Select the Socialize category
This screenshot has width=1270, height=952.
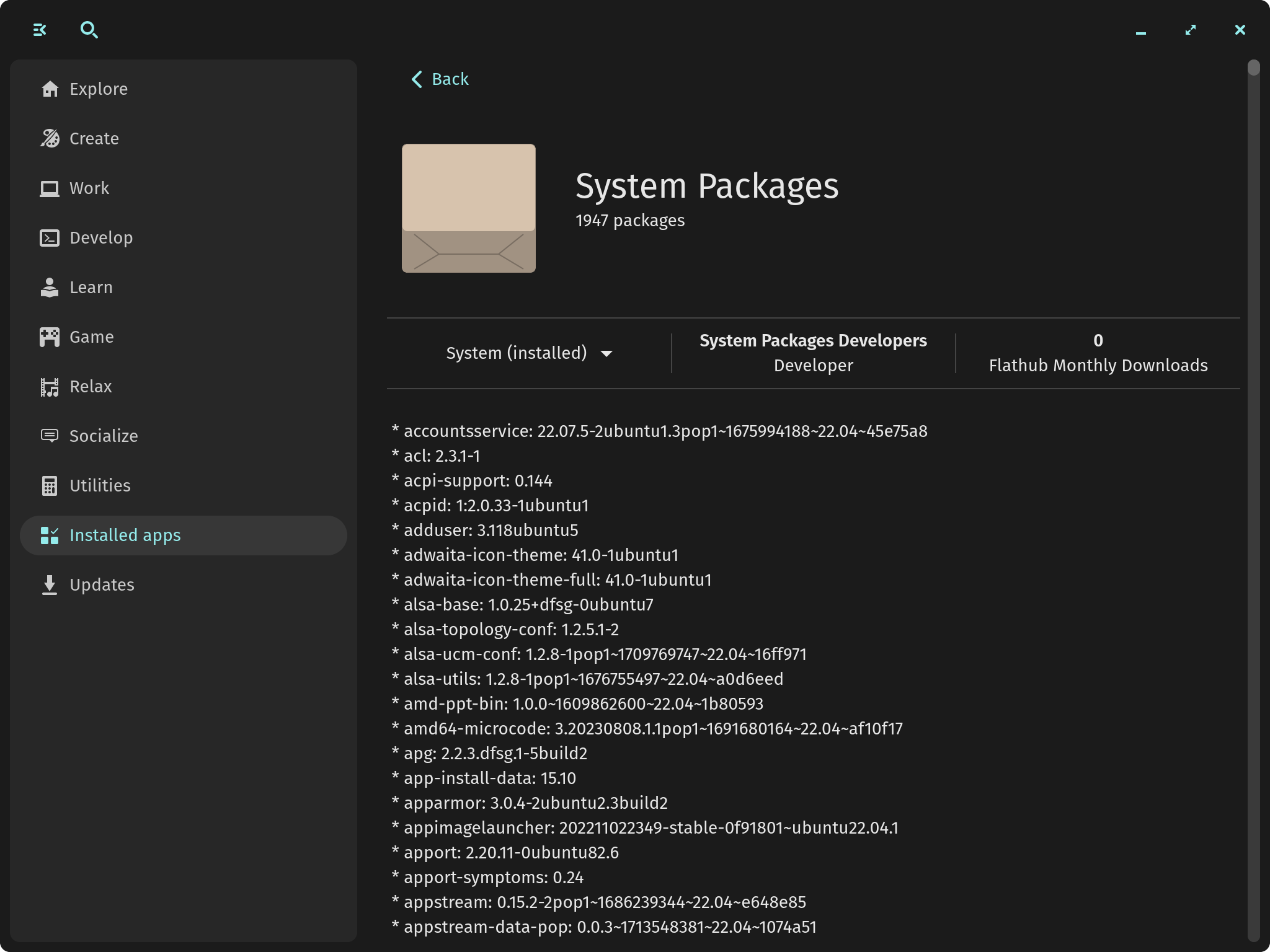(x=184, y=436)
